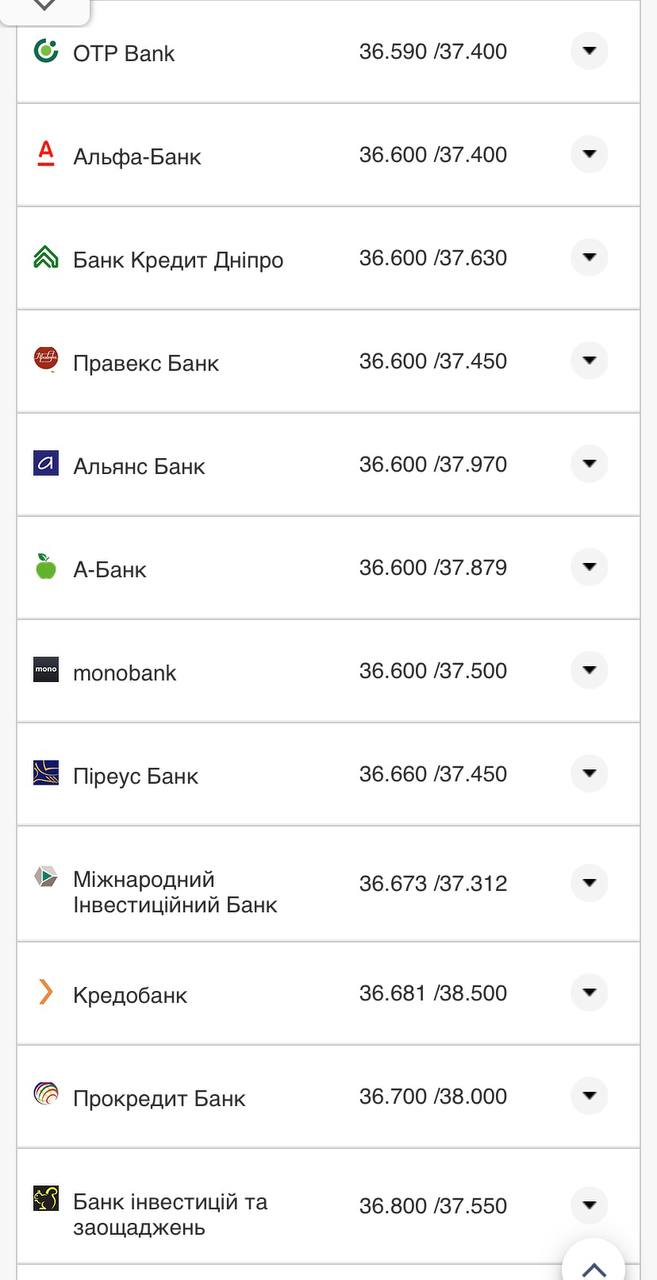657x1280 pixels.
Task: Click the red Альфа-Банк logo
Action: click(x=46, y=153)
